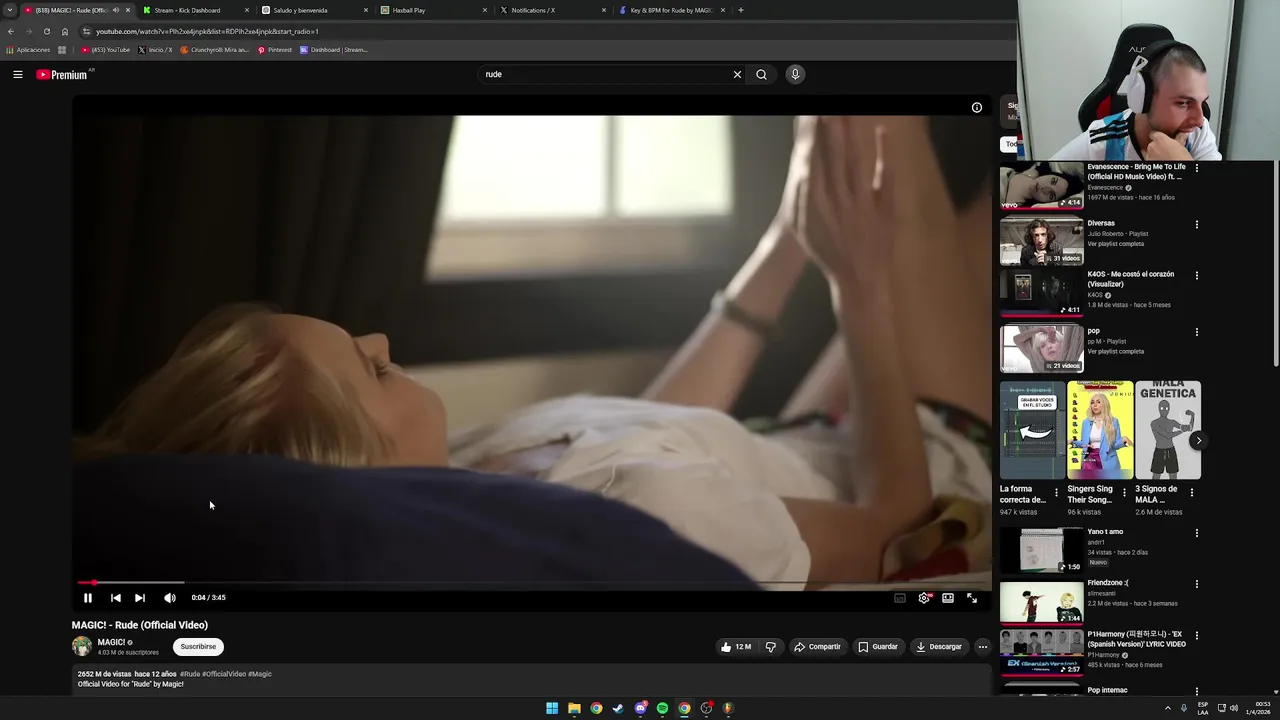This screenshot has width=1280, height=720.
Task: Open options for K4OS video
Action: click(x=1196, y=275)
